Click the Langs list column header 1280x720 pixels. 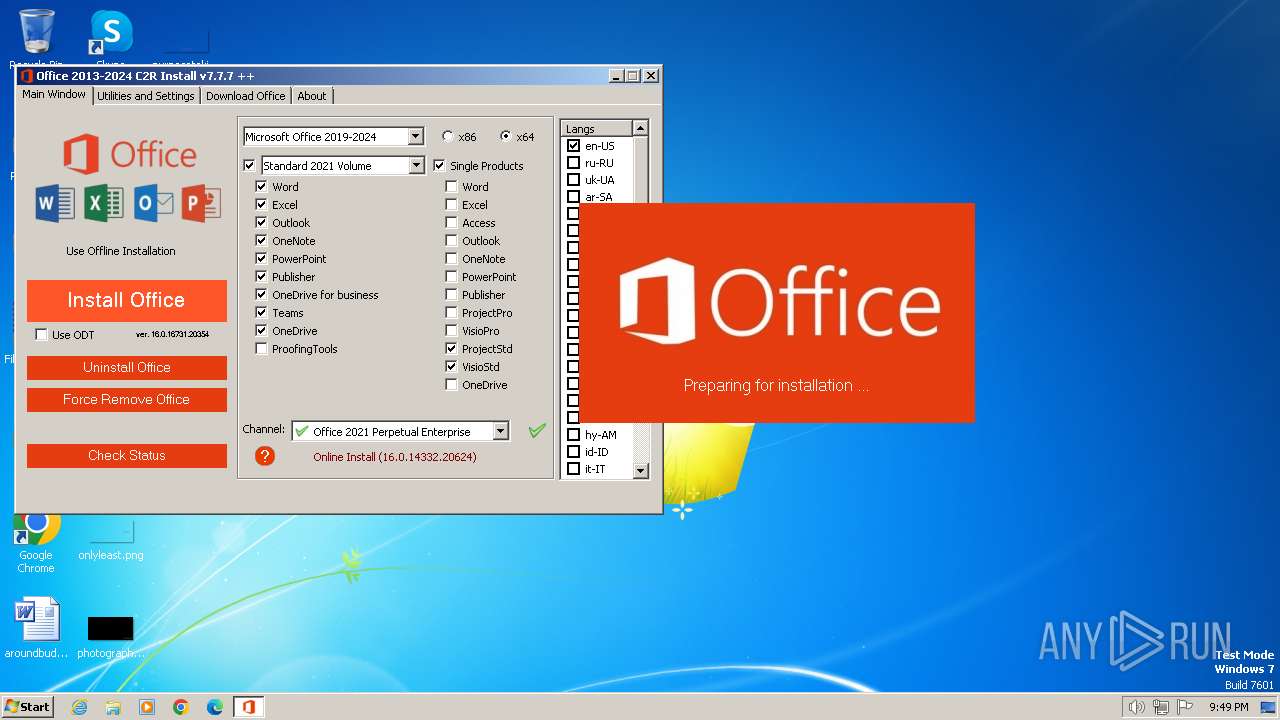[x=597, y=128]
